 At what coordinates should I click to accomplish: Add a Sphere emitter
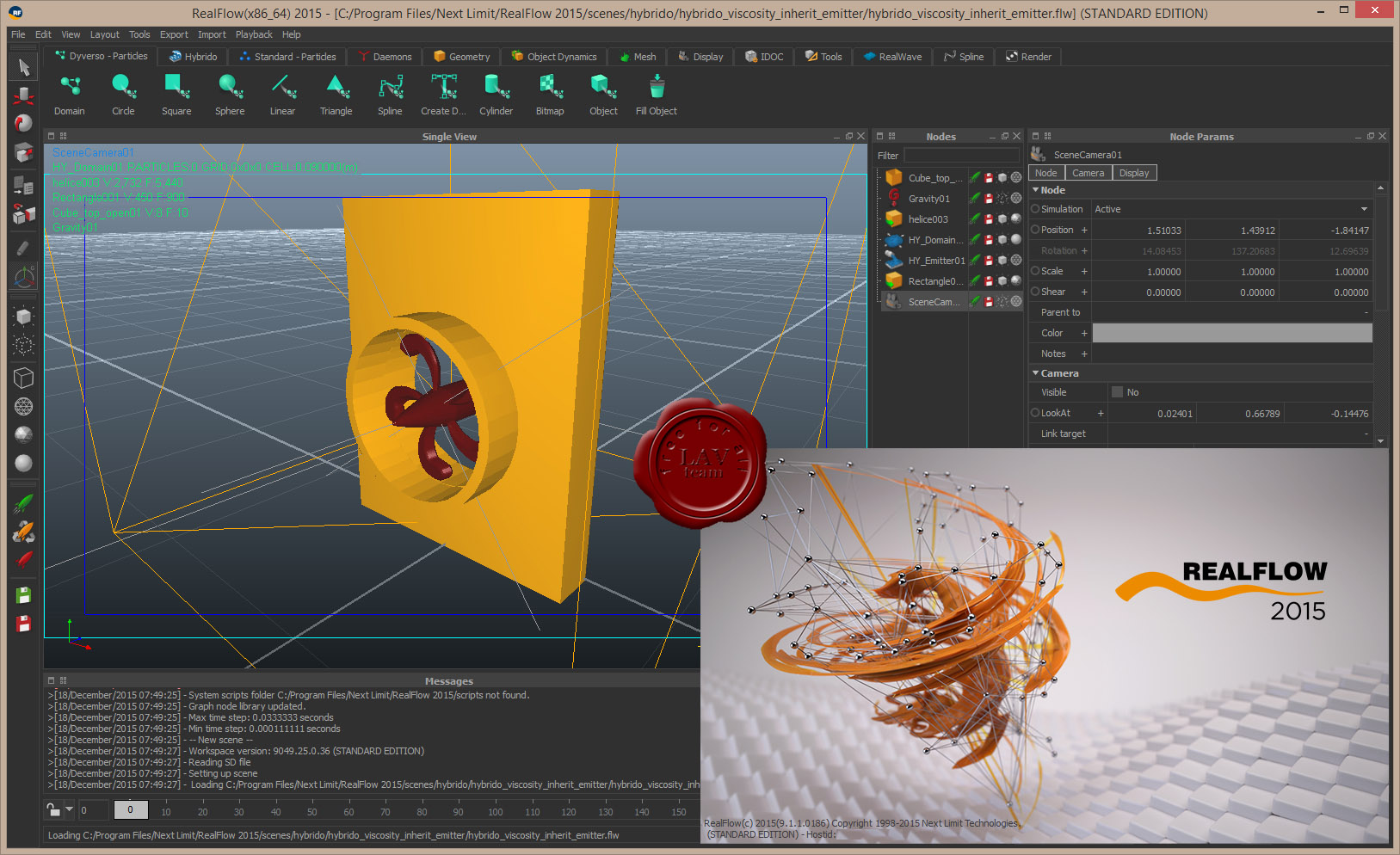pos(230,95)
